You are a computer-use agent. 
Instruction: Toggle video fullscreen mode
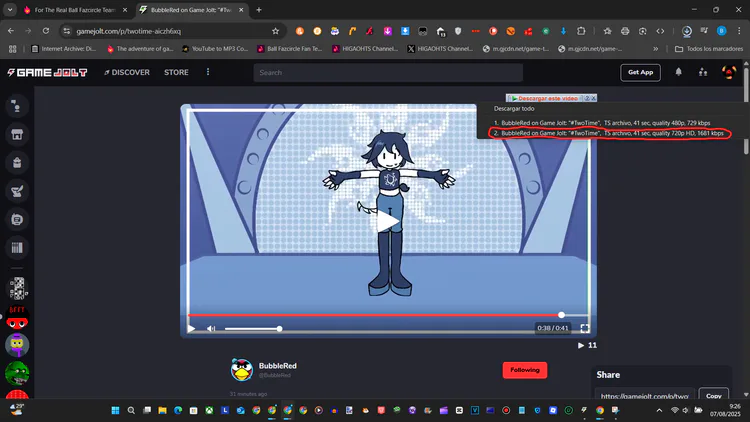pos(585,328)
